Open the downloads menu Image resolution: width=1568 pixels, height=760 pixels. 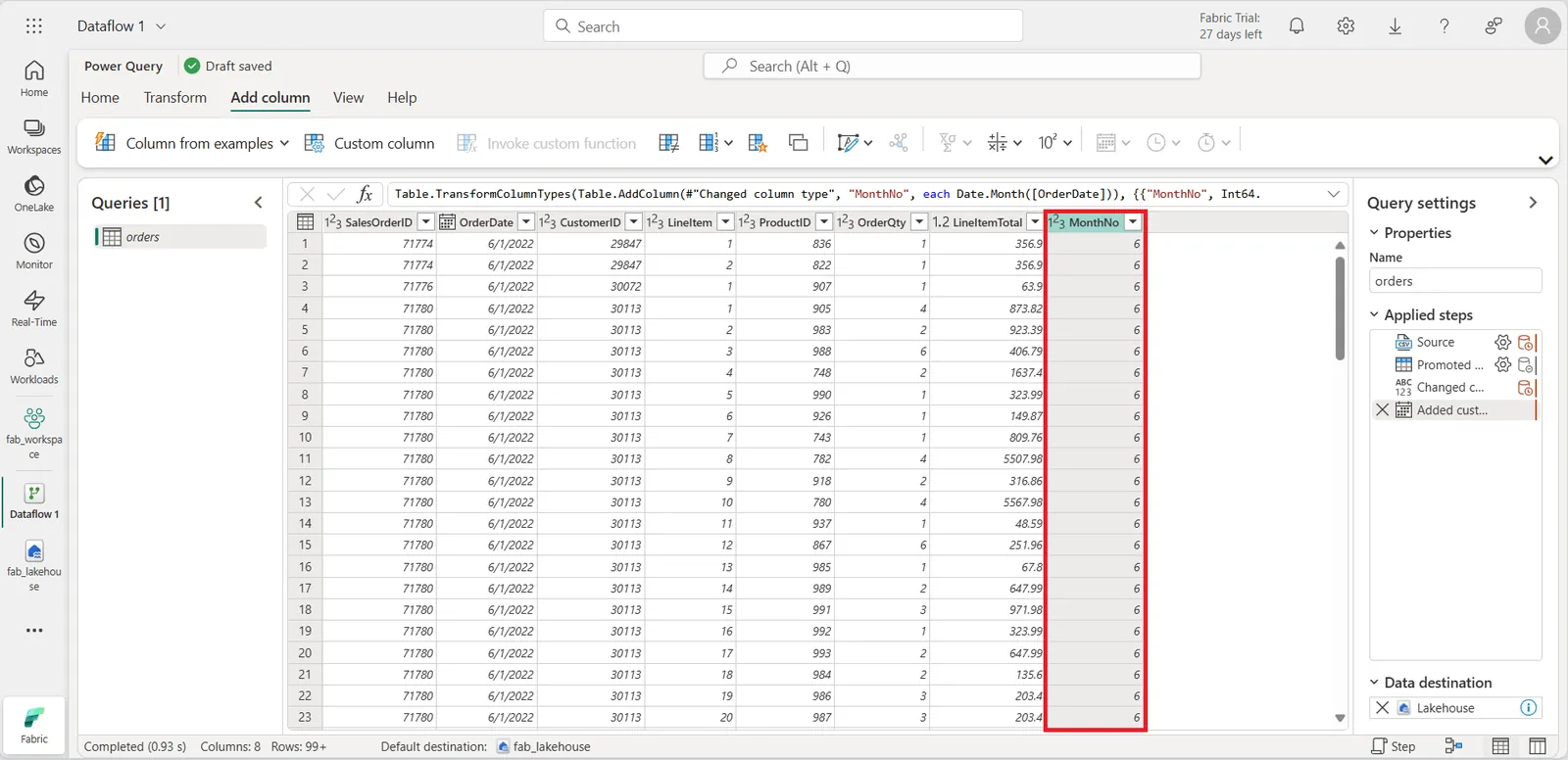1395,26
